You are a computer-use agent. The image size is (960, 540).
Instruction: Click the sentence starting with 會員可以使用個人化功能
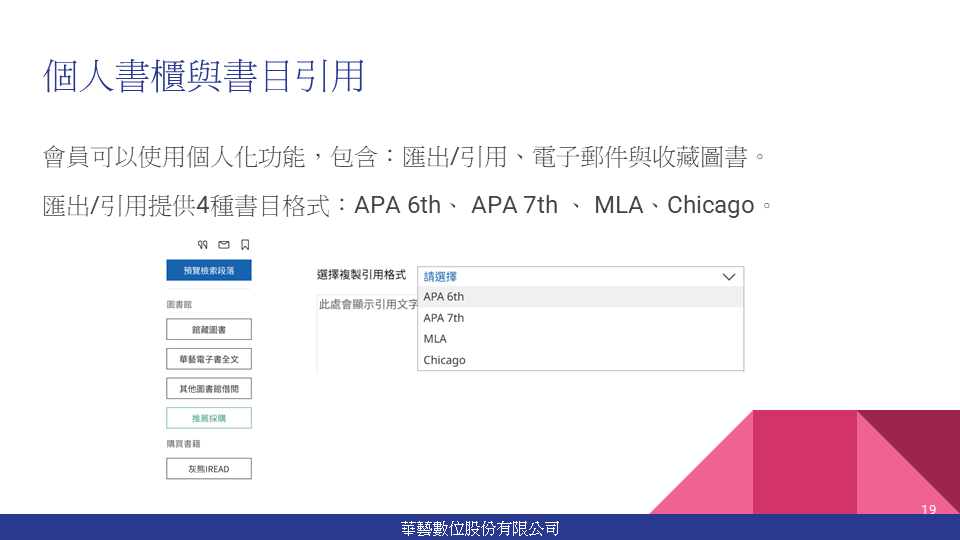(404, 157)
